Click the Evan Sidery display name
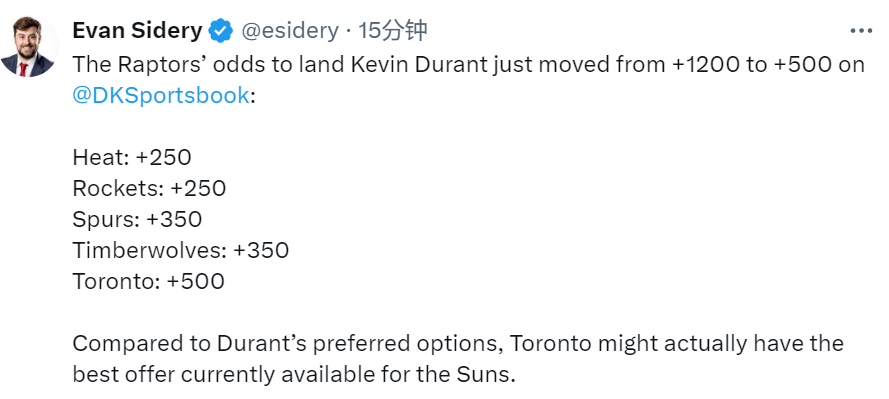 click(137, 31)
